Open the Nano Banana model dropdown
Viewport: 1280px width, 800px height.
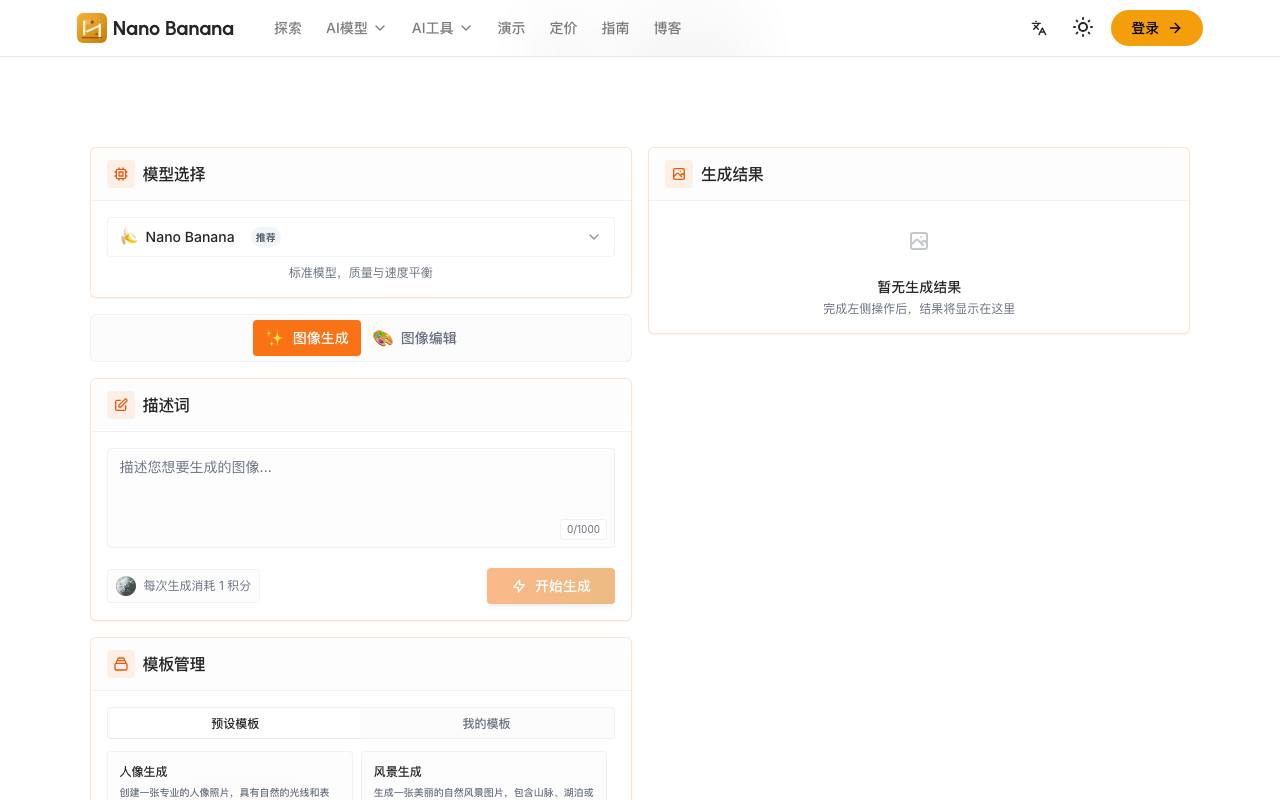point(361,237)
